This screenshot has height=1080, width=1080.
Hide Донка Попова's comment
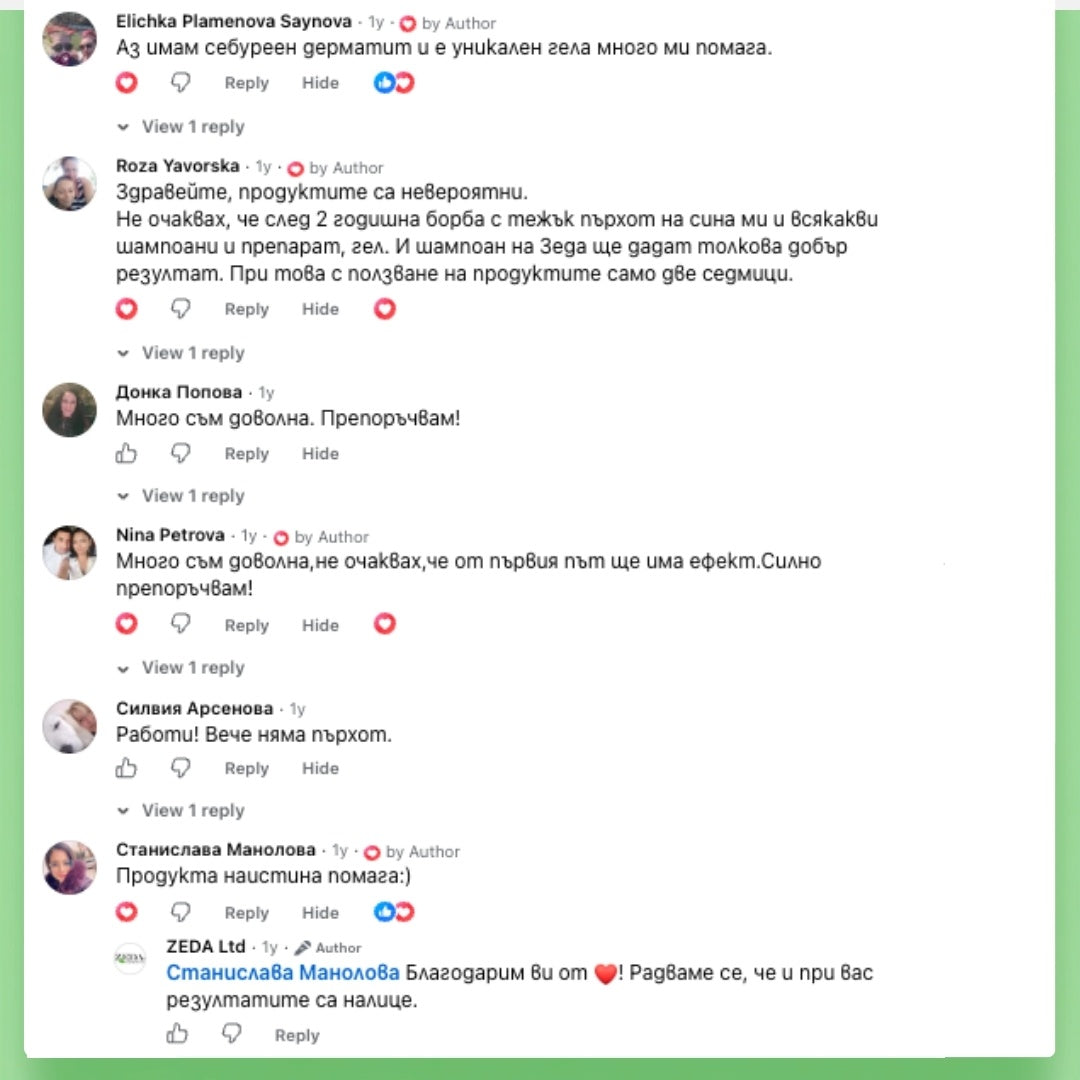click(x=320, y=454)
